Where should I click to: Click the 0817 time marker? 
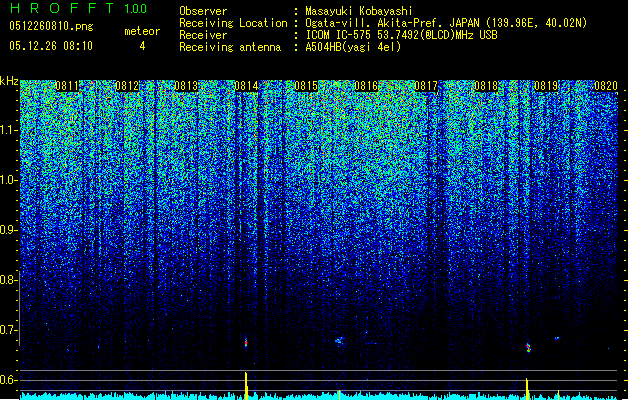426,86
